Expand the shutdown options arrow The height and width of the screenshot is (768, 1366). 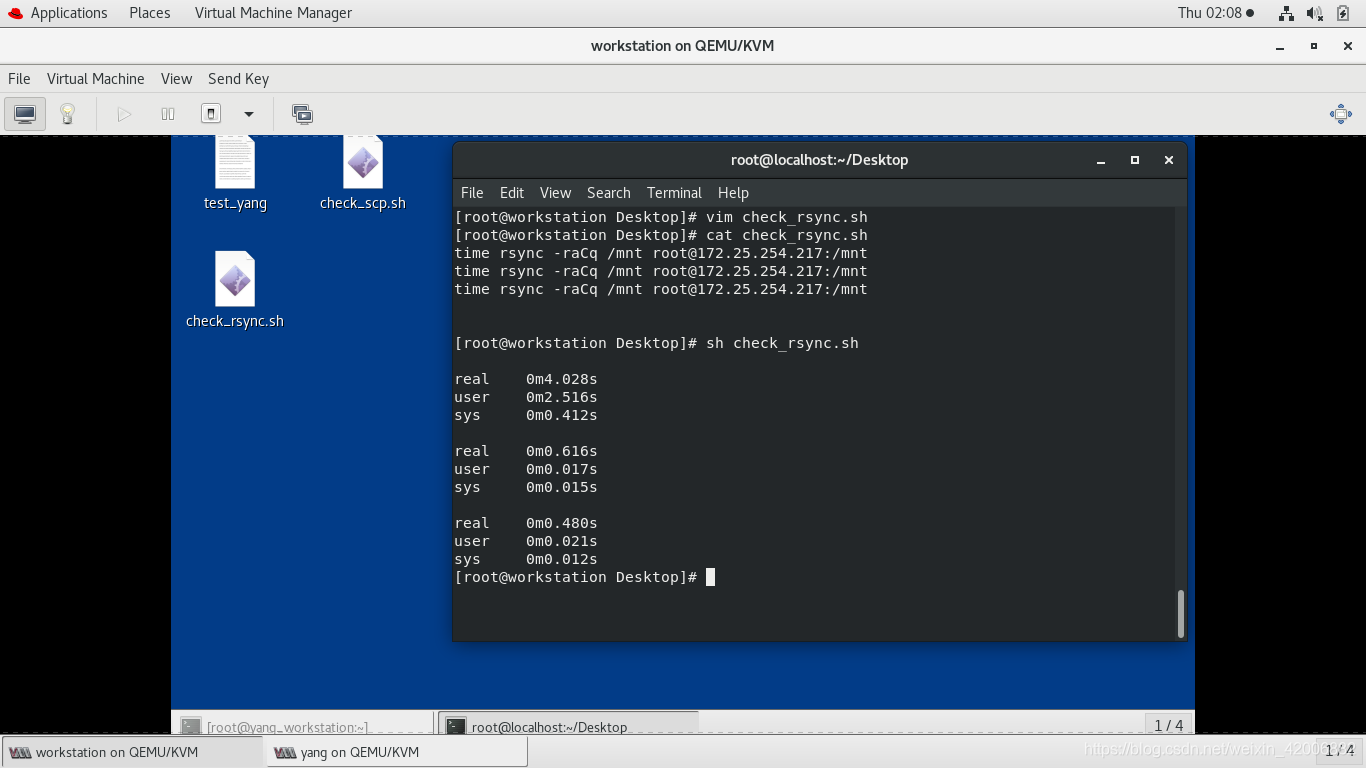pyautogui.click(x=249, y=114)
